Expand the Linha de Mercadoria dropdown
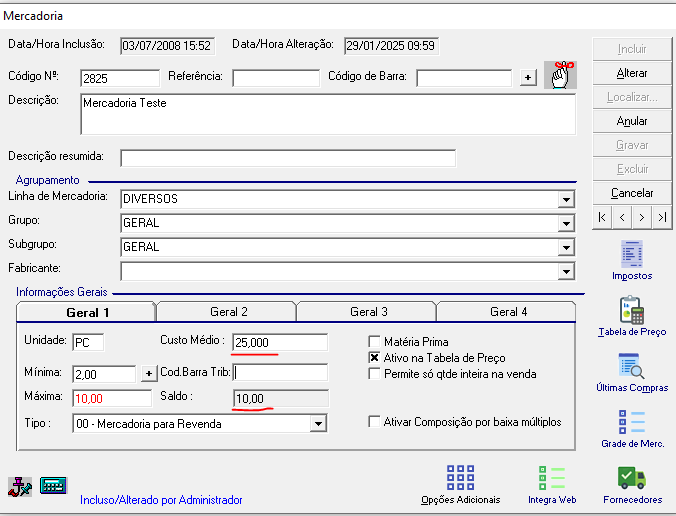Image resolution: width=676 pixels, height=516 pixels. (565, 199)
